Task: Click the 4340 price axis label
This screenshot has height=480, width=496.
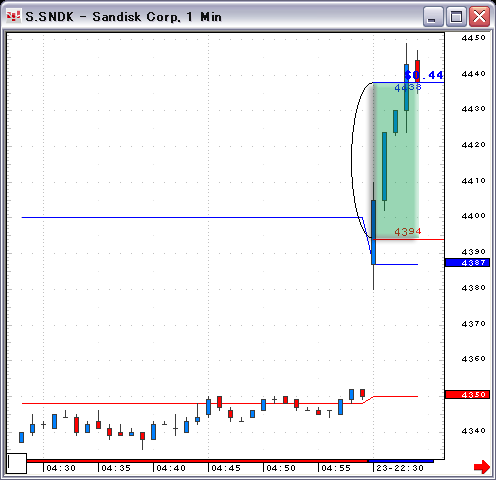Action: tap(473, 431)
